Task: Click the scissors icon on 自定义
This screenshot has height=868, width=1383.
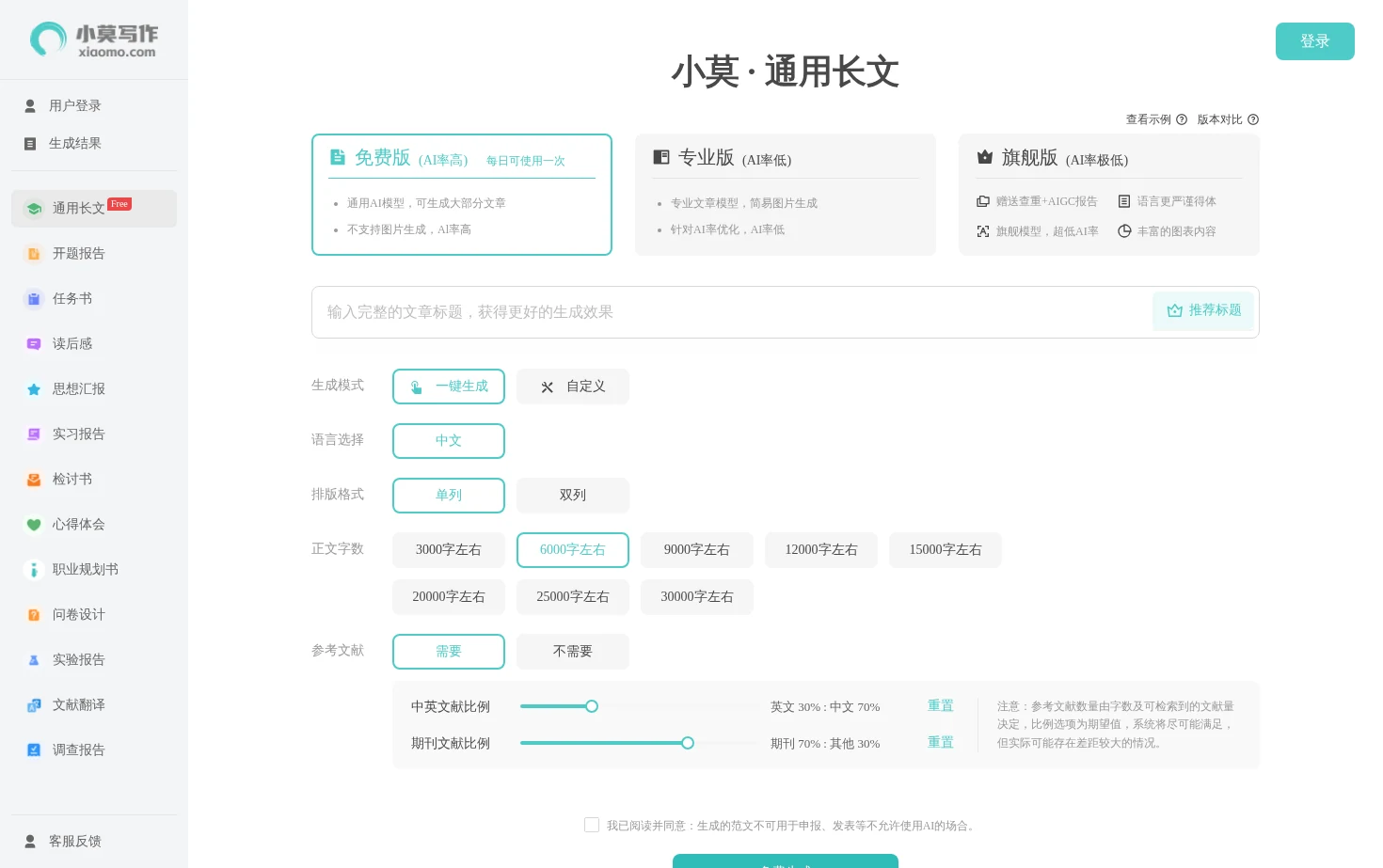Action: (x=548, y=387)
